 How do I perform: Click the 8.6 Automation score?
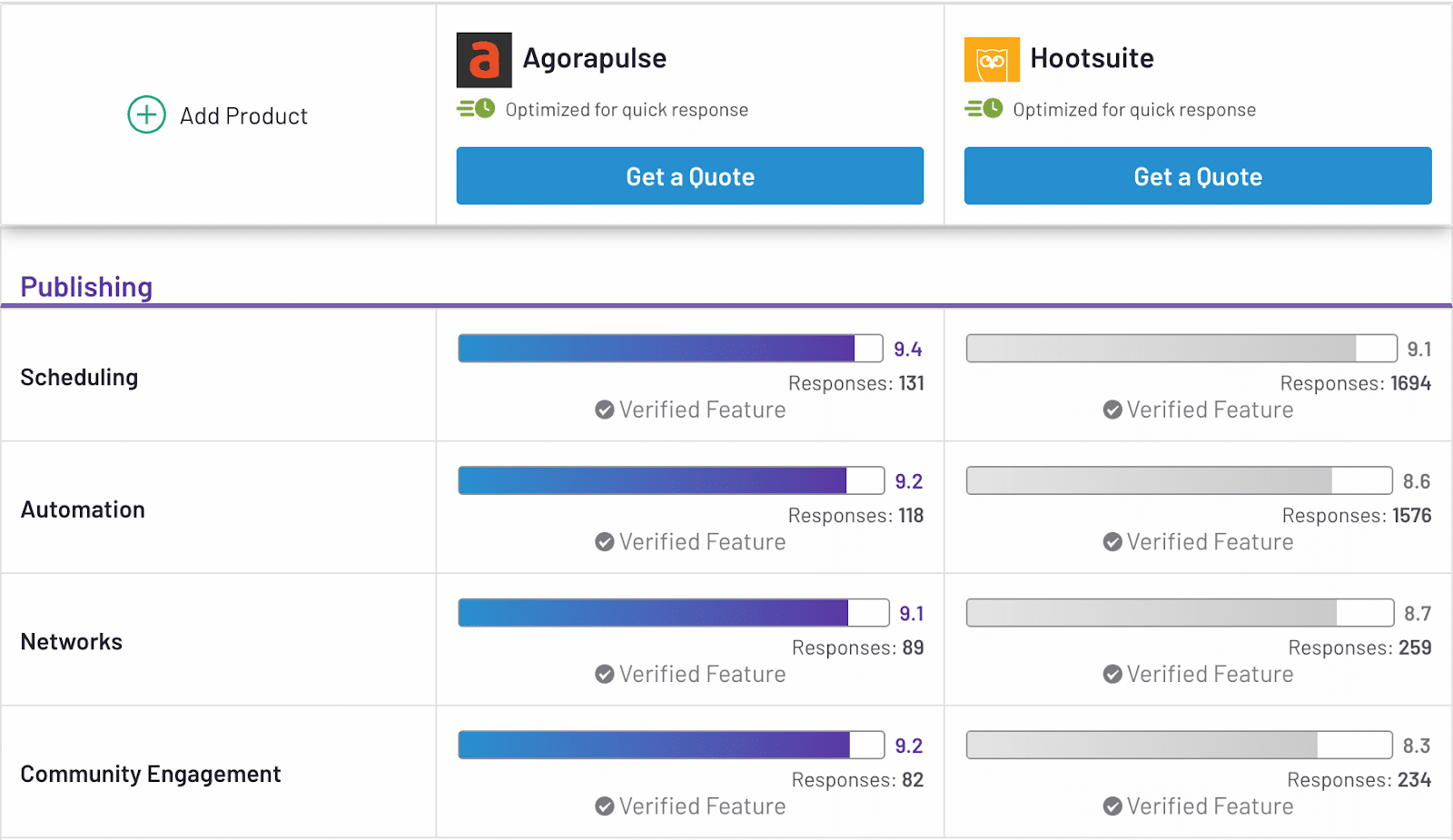tap(1417, 481)
